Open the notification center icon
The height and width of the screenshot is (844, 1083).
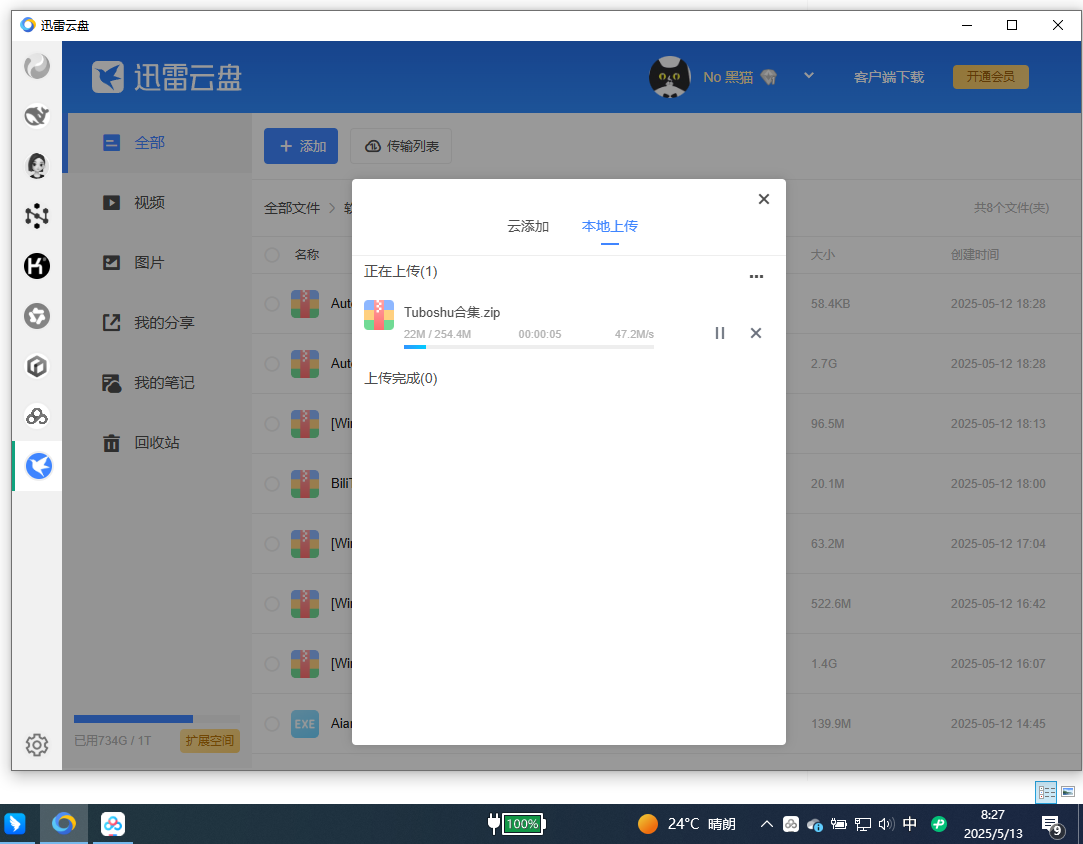point(1052,825)
